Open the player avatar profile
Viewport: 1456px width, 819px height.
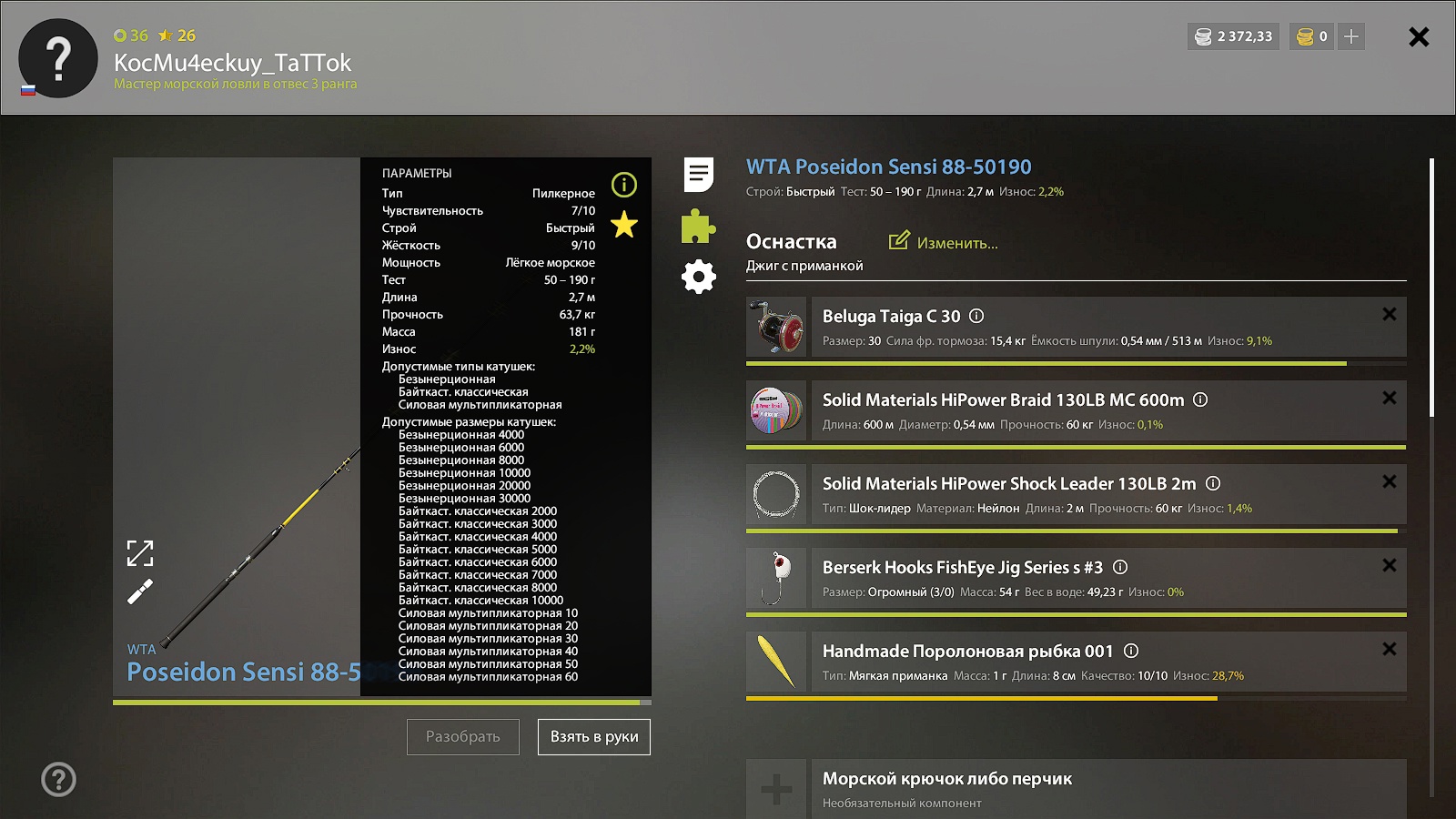click(58, 58)
